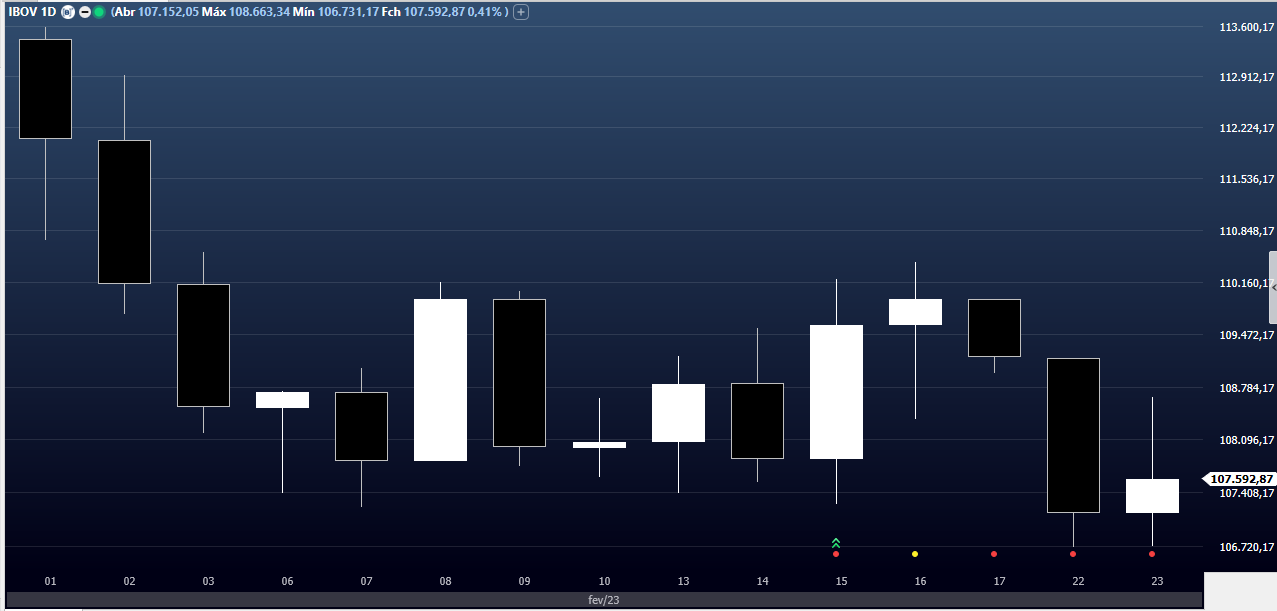Click the yellow dot marker below day 16
Image resolution: width=1277 pixels, height=611 pixels.
pyautogui.click(x=915, y=554)
